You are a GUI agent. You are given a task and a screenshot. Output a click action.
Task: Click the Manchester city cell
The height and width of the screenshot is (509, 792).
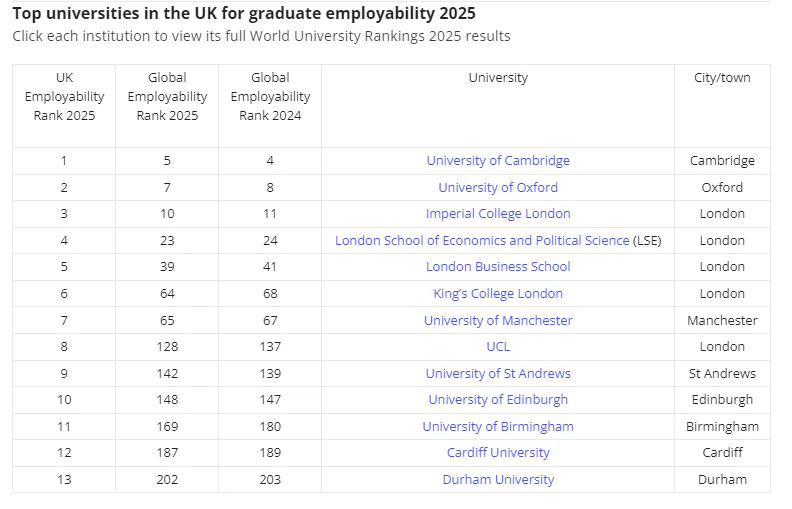[x=722, y=320]
